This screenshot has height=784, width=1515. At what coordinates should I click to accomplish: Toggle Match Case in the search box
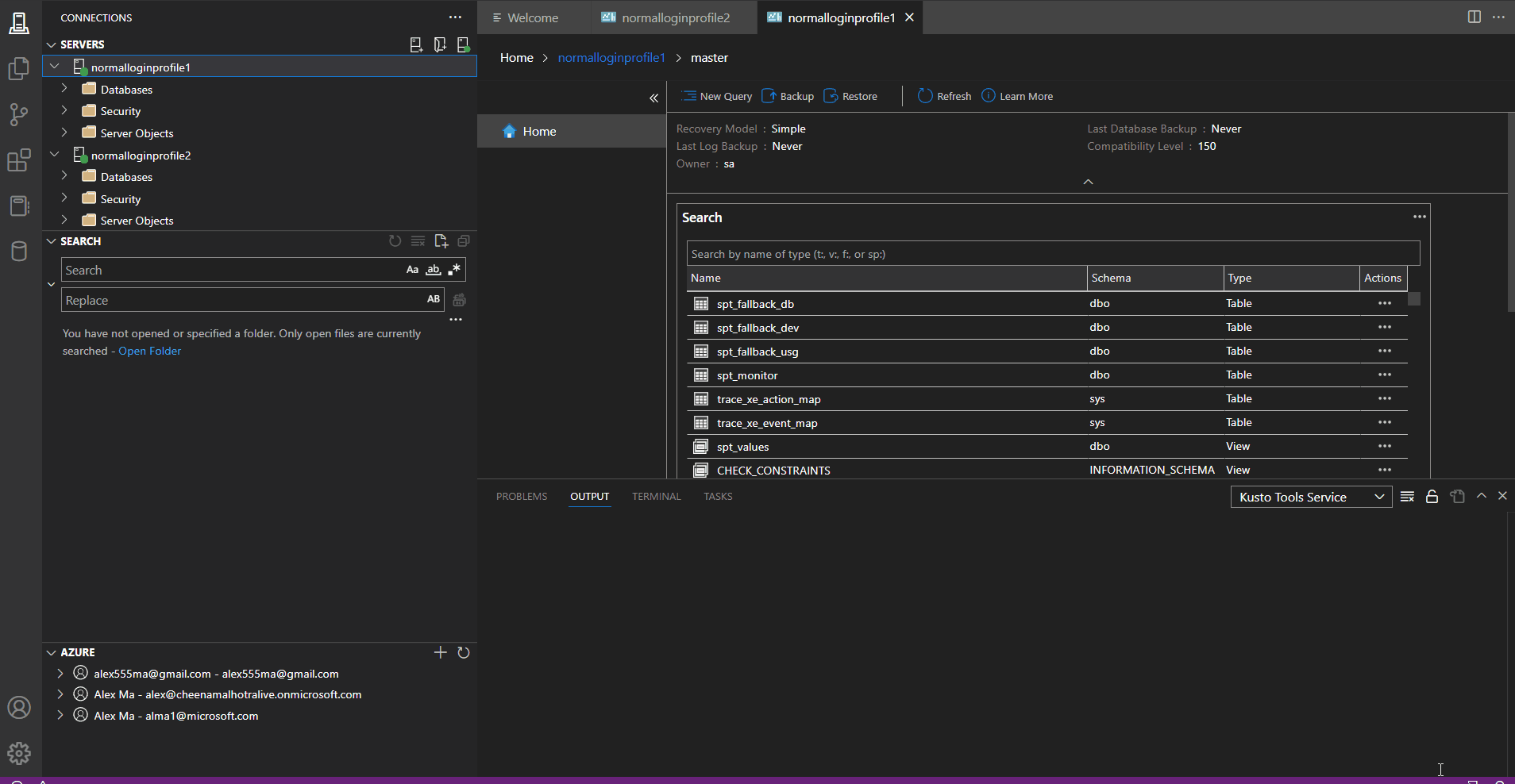(x=411, y=270)
